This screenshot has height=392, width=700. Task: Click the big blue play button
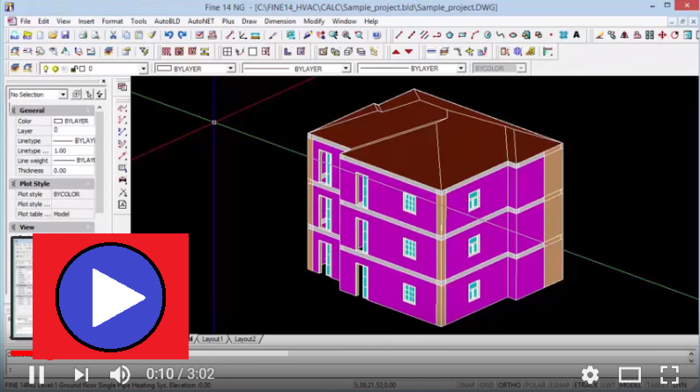(111, 297)
